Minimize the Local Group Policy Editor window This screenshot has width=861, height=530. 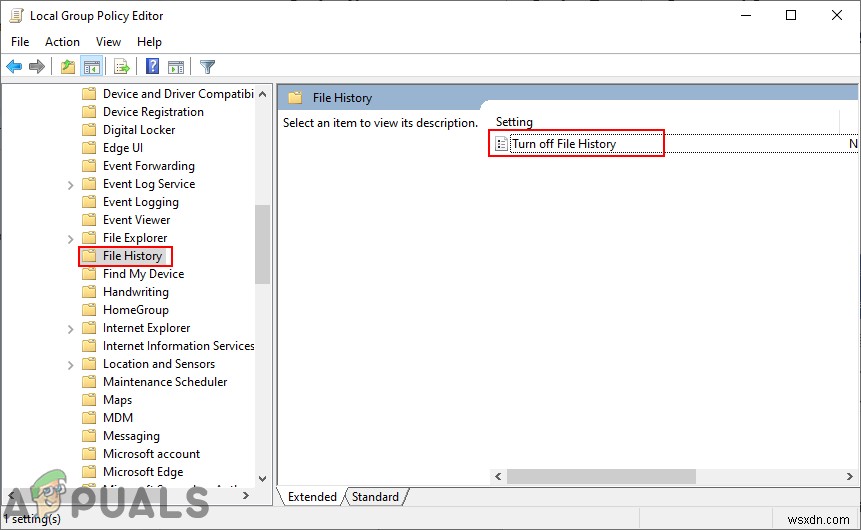[x=746, y=15]
